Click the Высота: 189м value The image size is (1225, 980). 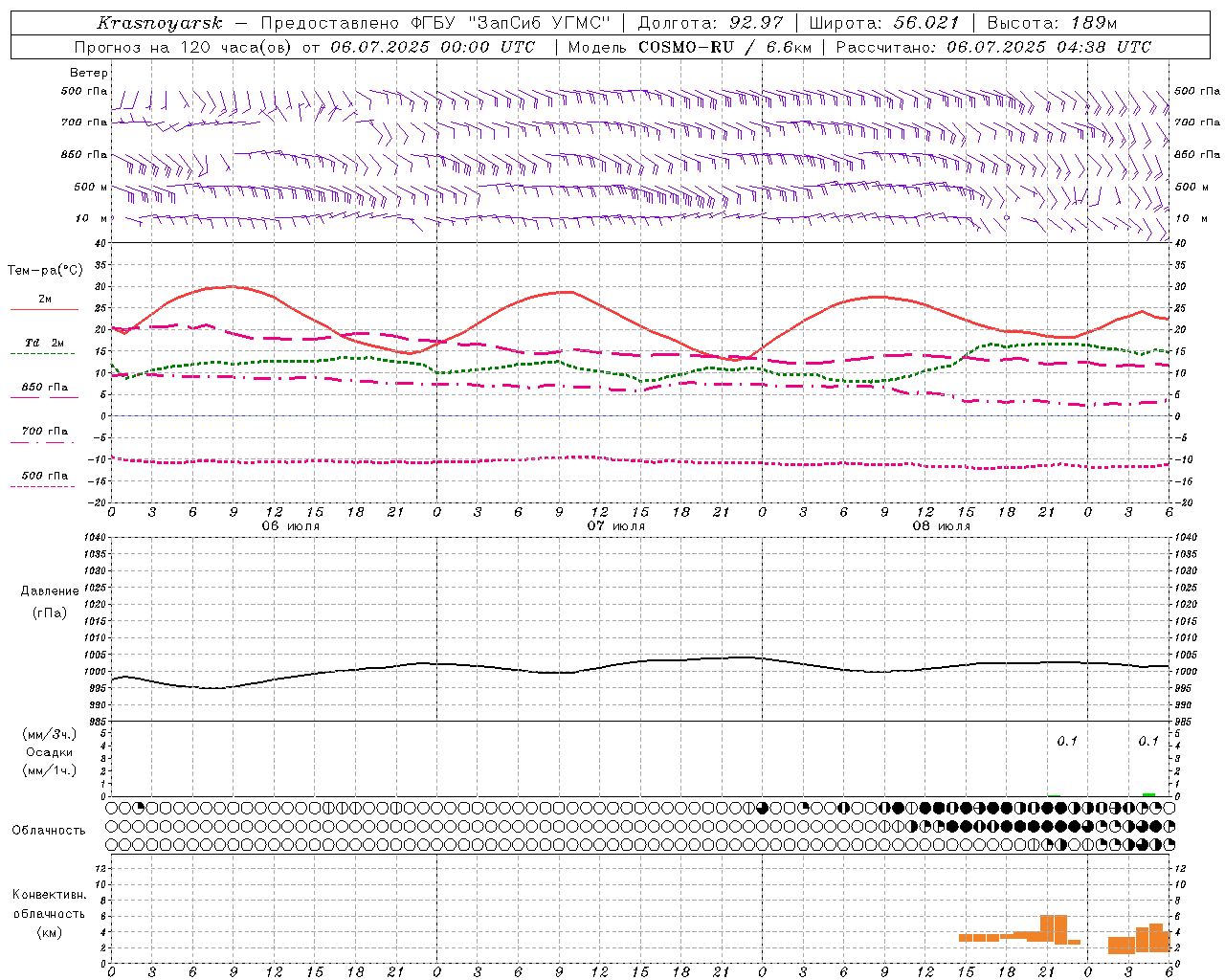coord(1053,23)
